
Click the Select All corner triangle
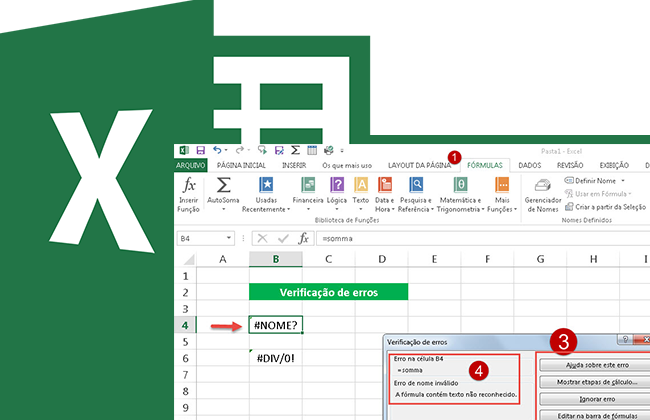(x=189, y=260)
